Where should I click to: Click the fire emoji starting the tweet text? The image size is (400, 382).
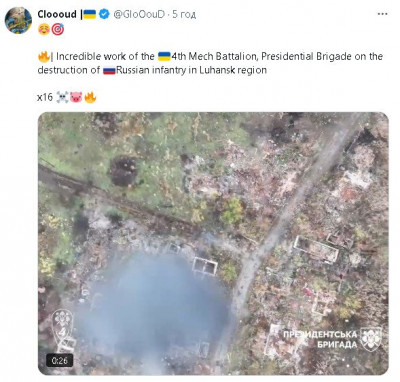pyautogui.click(x=44, y=57)
